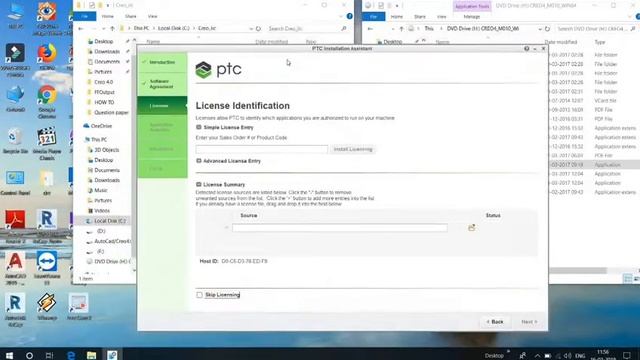The height and width of the screenshot is (360, 640).
Task: Select the Licenses step in sidebar
Action: [x=162, y=106]
